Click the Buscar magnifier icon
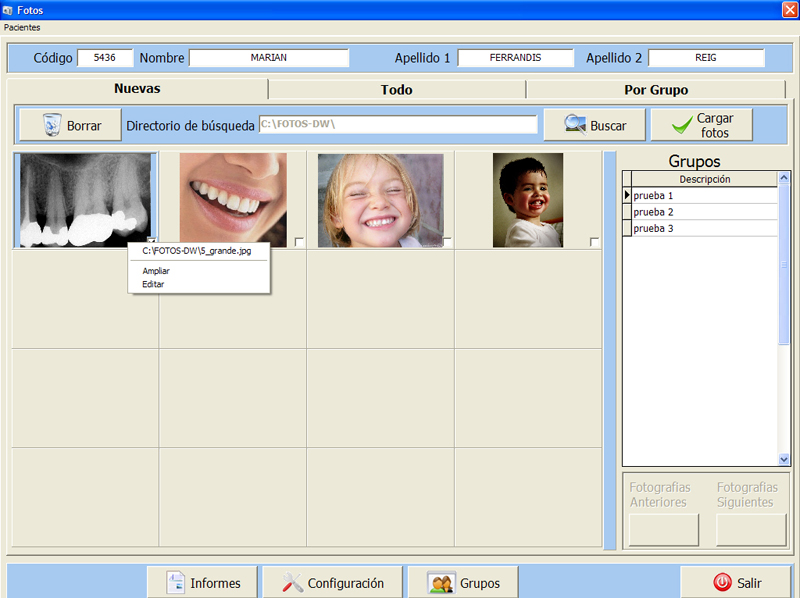 pos(575,125)
